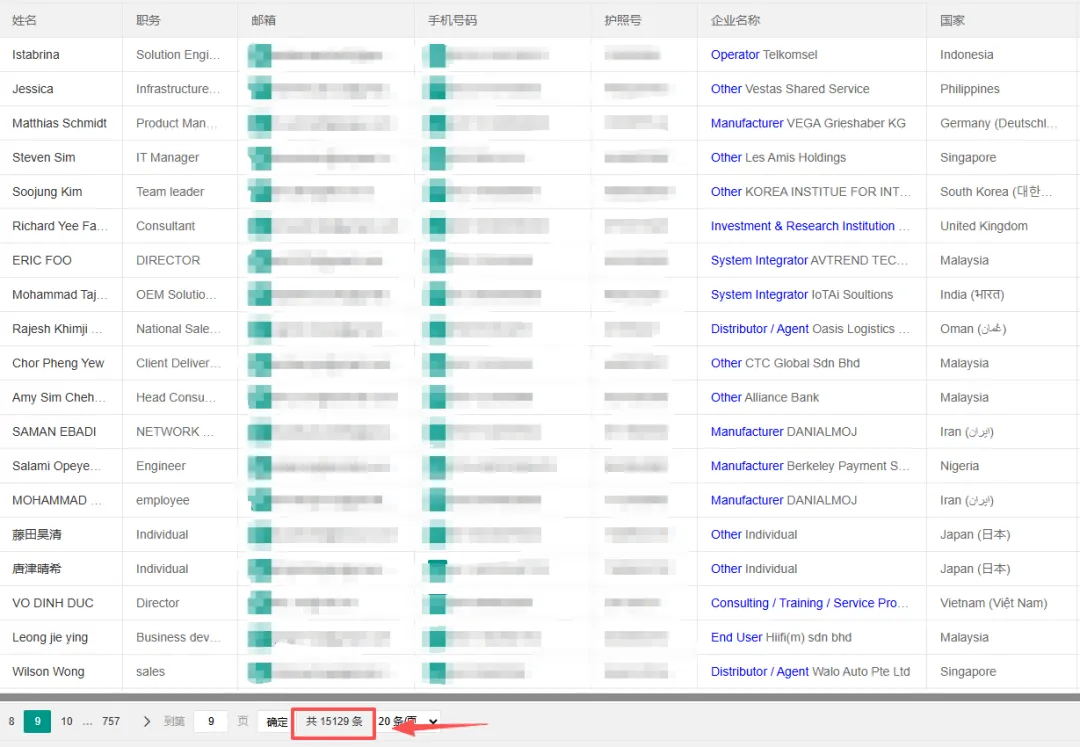Click the current page 9 indicator
This screenshot has width=1080, height=747.
37,722
